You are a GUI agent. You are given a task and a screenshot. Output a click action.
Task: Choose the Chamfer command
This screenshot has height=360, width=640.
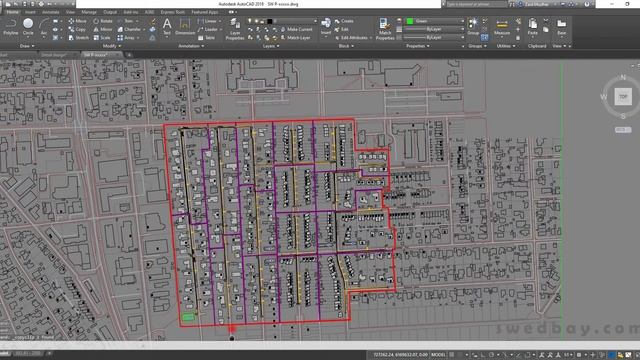(129, 29)
